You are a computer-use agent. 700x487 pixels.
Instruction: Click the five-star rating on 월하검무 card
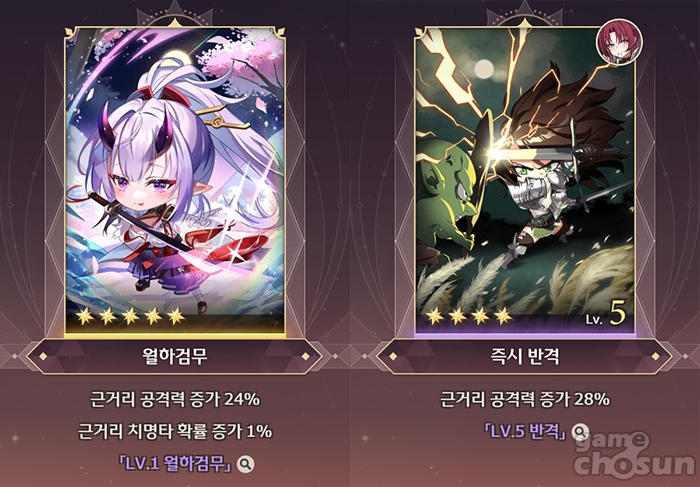click(x=130, y=316)
